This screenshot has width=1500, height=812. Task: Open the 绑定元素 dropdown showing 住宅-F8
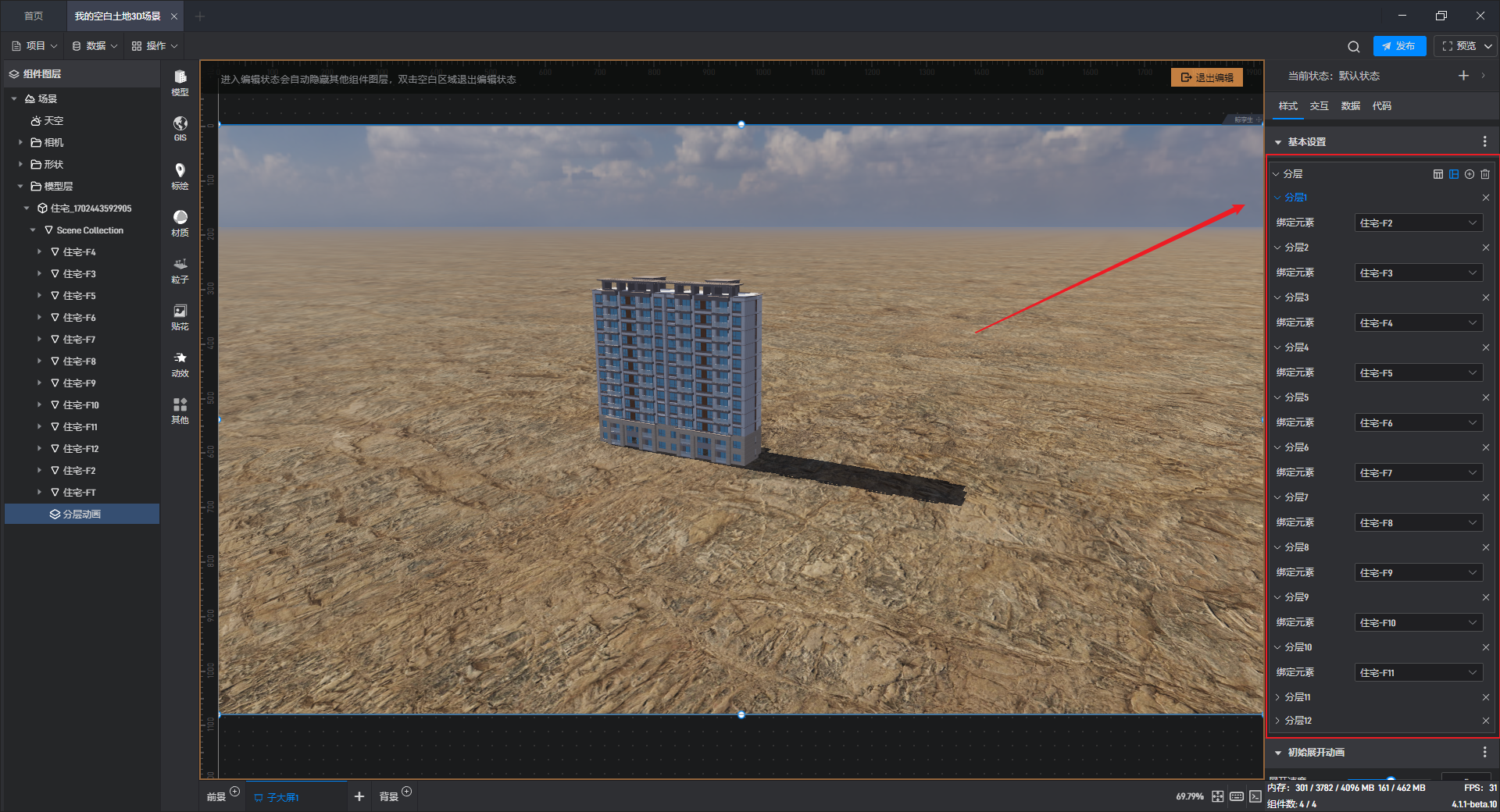click(x=1418, y=523)
